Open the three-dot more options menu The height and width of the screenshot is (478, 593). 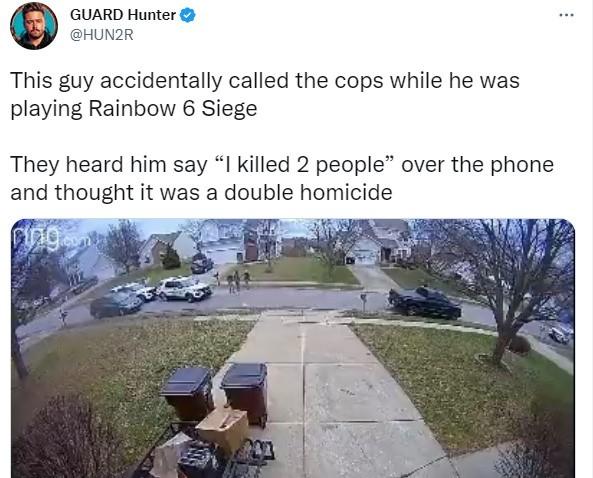(567, 15)
